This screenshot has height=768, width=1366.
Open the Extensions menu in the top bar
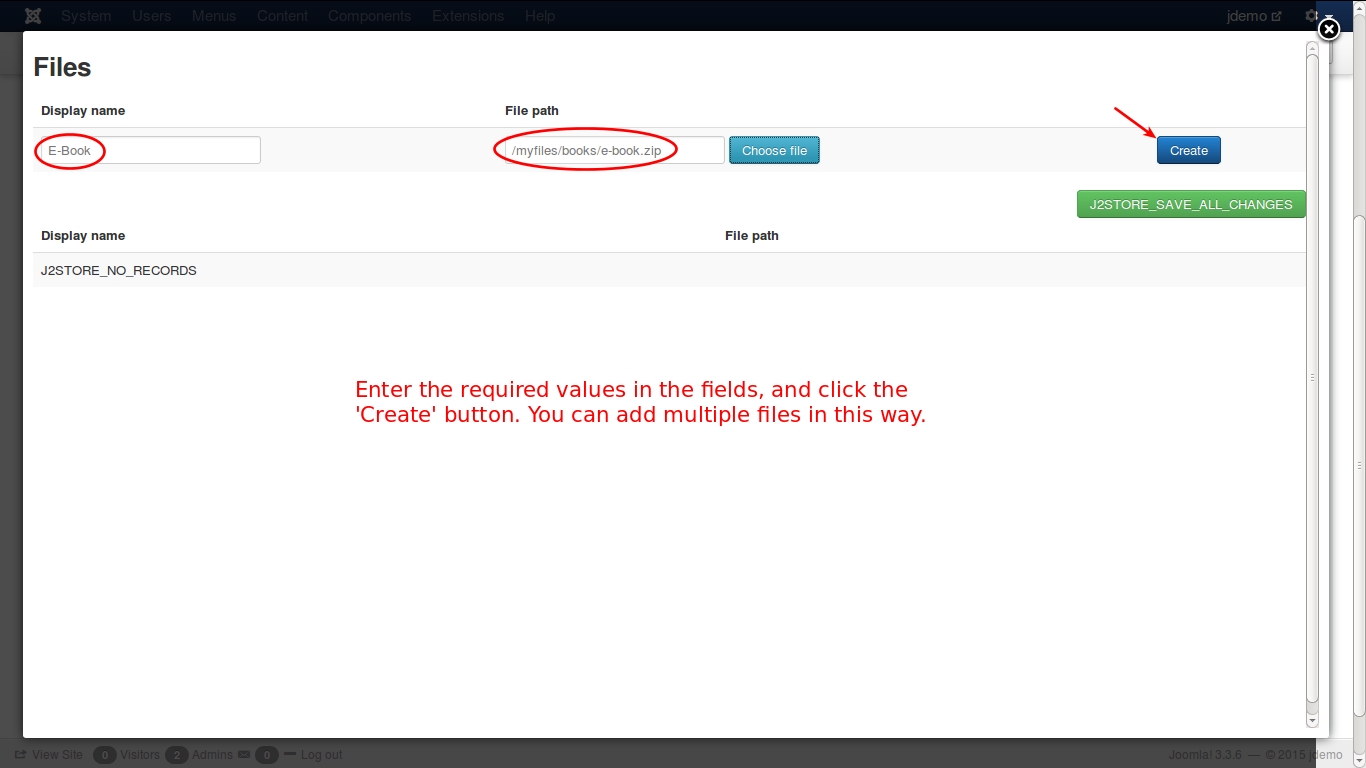click(x=468, y=16)
